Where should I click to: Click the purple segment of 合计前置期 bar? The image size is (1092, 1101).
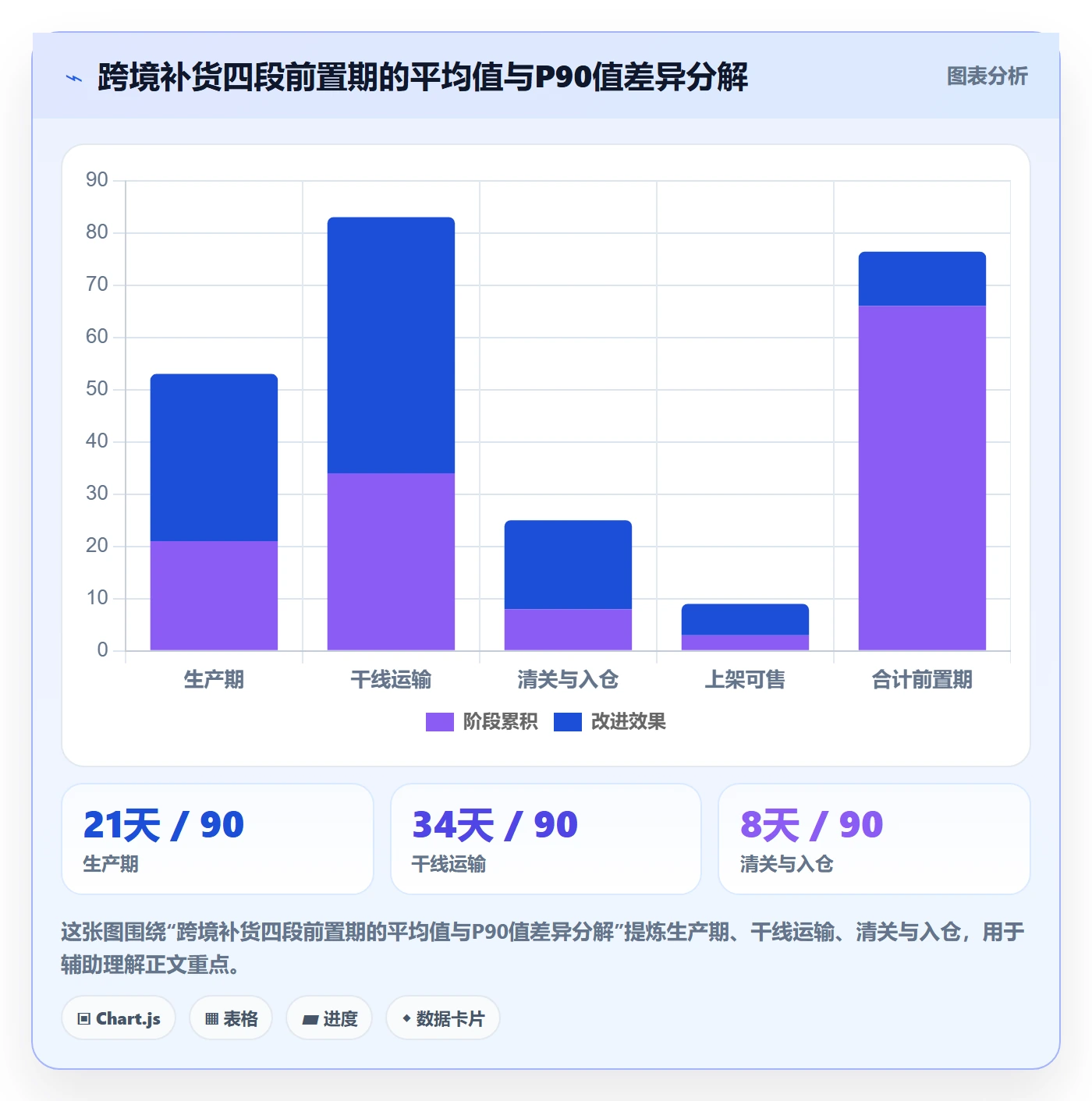tap(922, 478)
